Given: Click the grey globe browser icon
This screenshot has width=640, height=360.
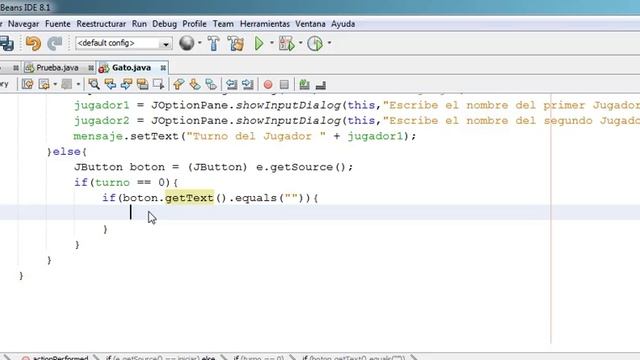Looking at the screenshot, I should point(187,43).
